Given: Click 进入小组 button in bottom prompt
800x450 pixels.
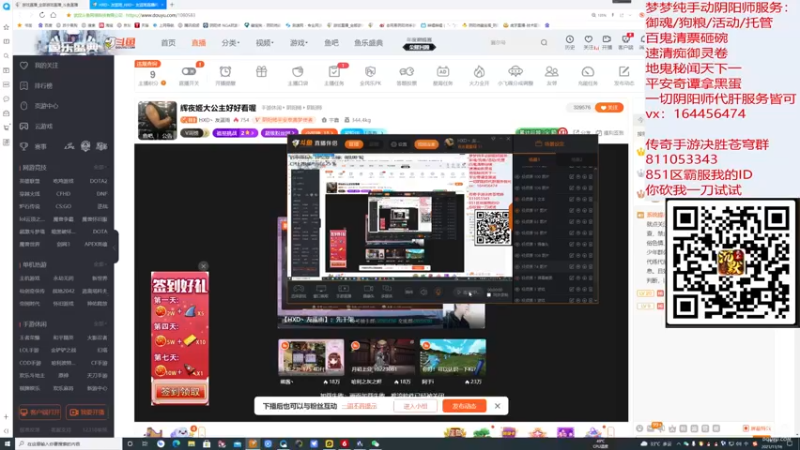Looking at the screenshot, I should pyautogui.click(x=415, y=406).
